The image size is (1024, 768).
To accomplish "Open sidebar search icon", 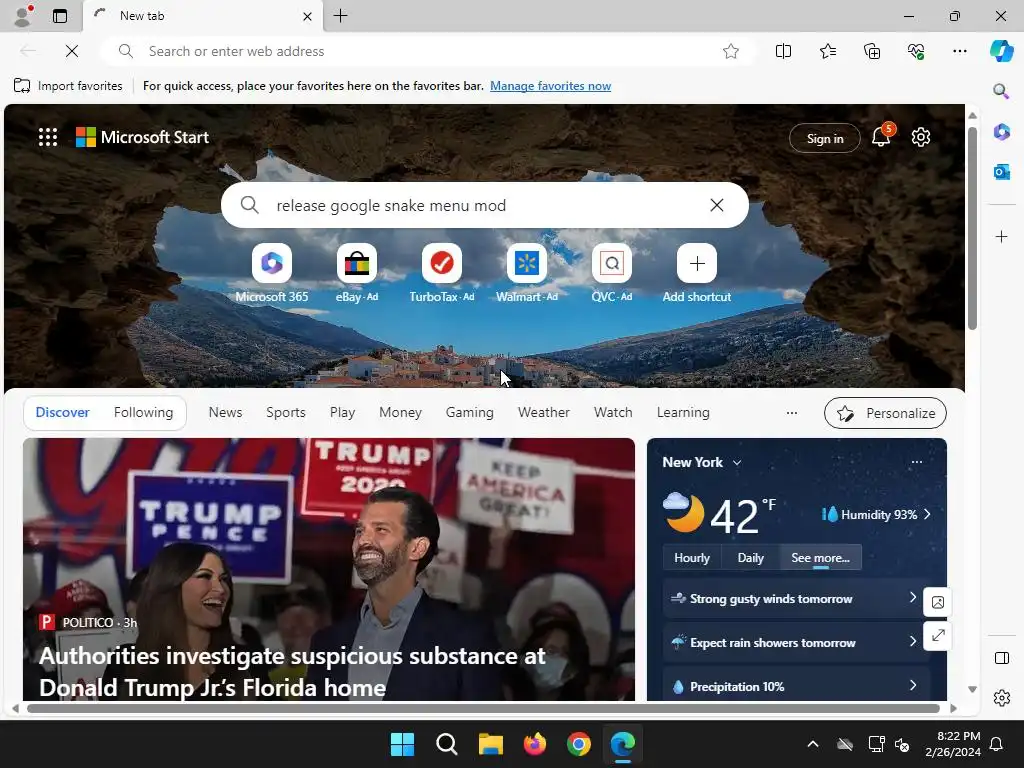I will 1001,91.
